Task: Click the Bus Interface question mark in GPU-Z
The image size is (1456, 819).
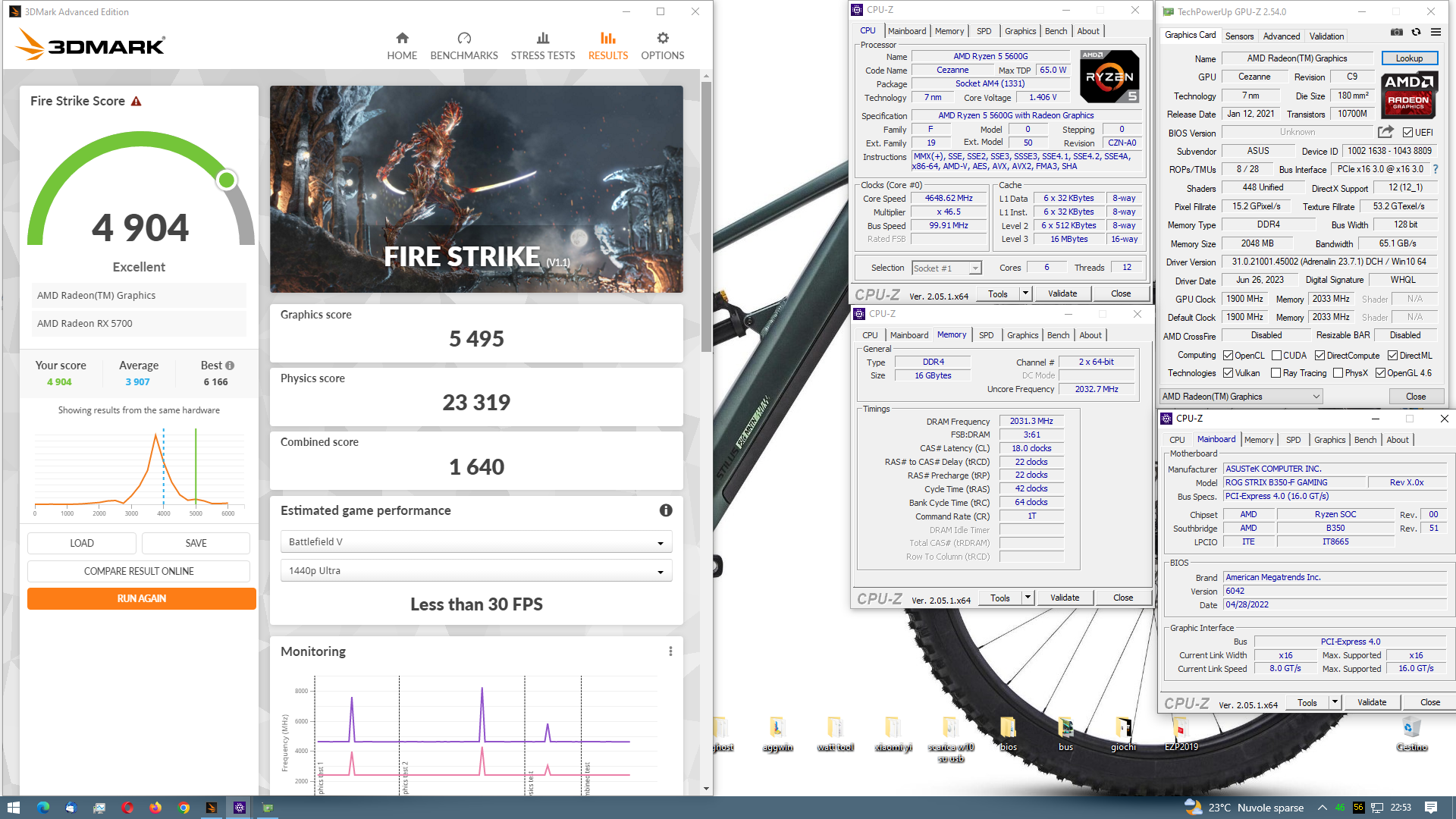Action: (1436, 169)
